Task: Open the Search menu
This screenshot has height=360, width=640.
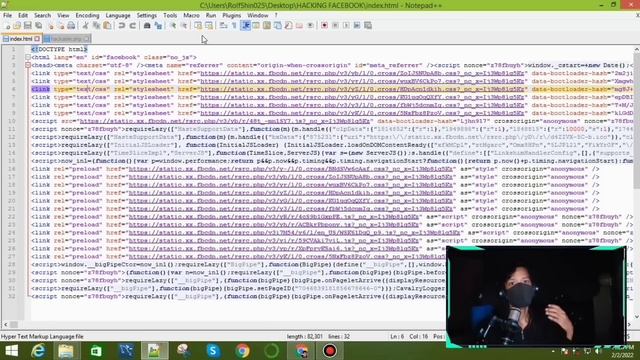Action: point(42,16)
